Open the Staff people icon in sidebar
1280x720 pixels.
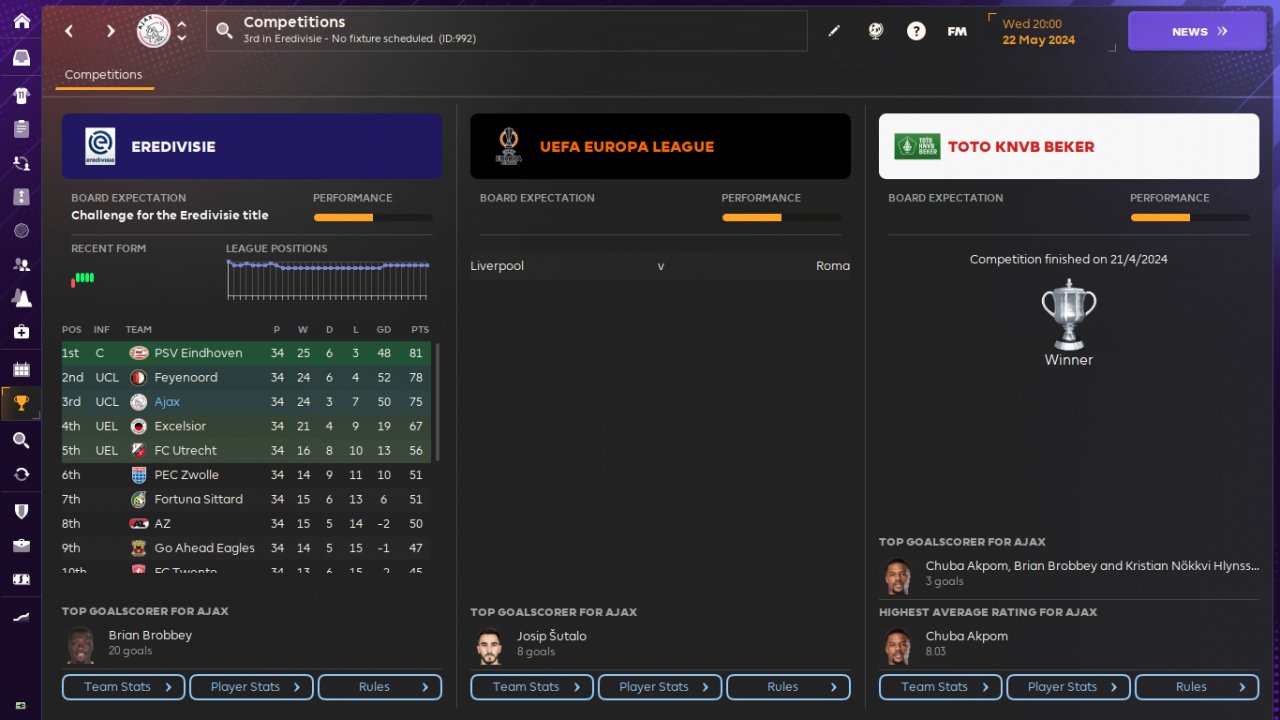click(21, 264)
